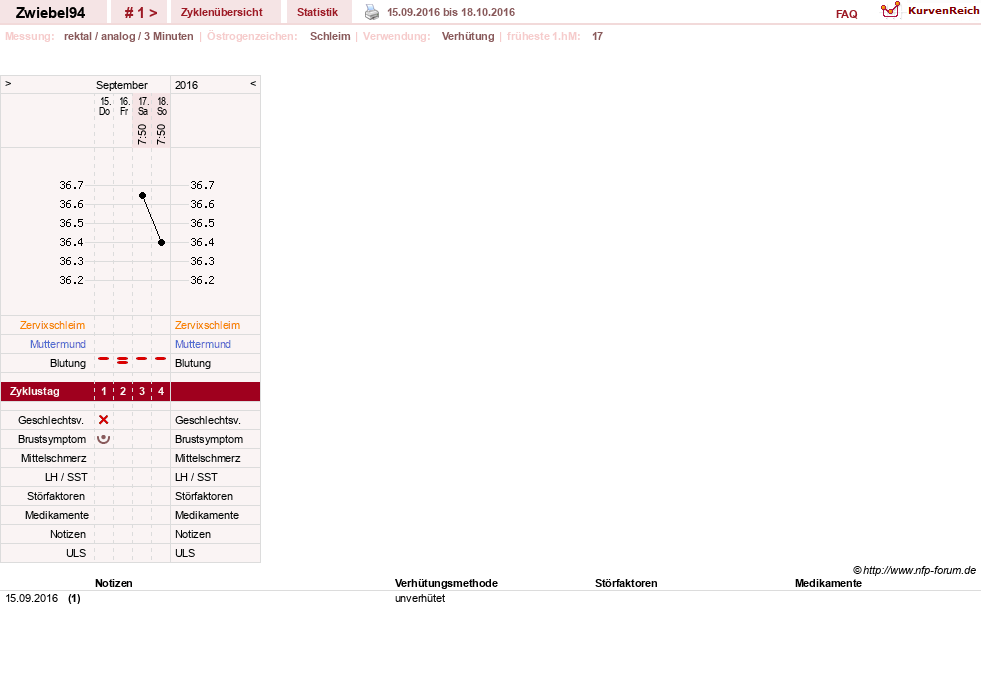The width and height of the screenshot is (981, 682).
Task: Click the Zyklustag row label
Action: pos(34,391)
